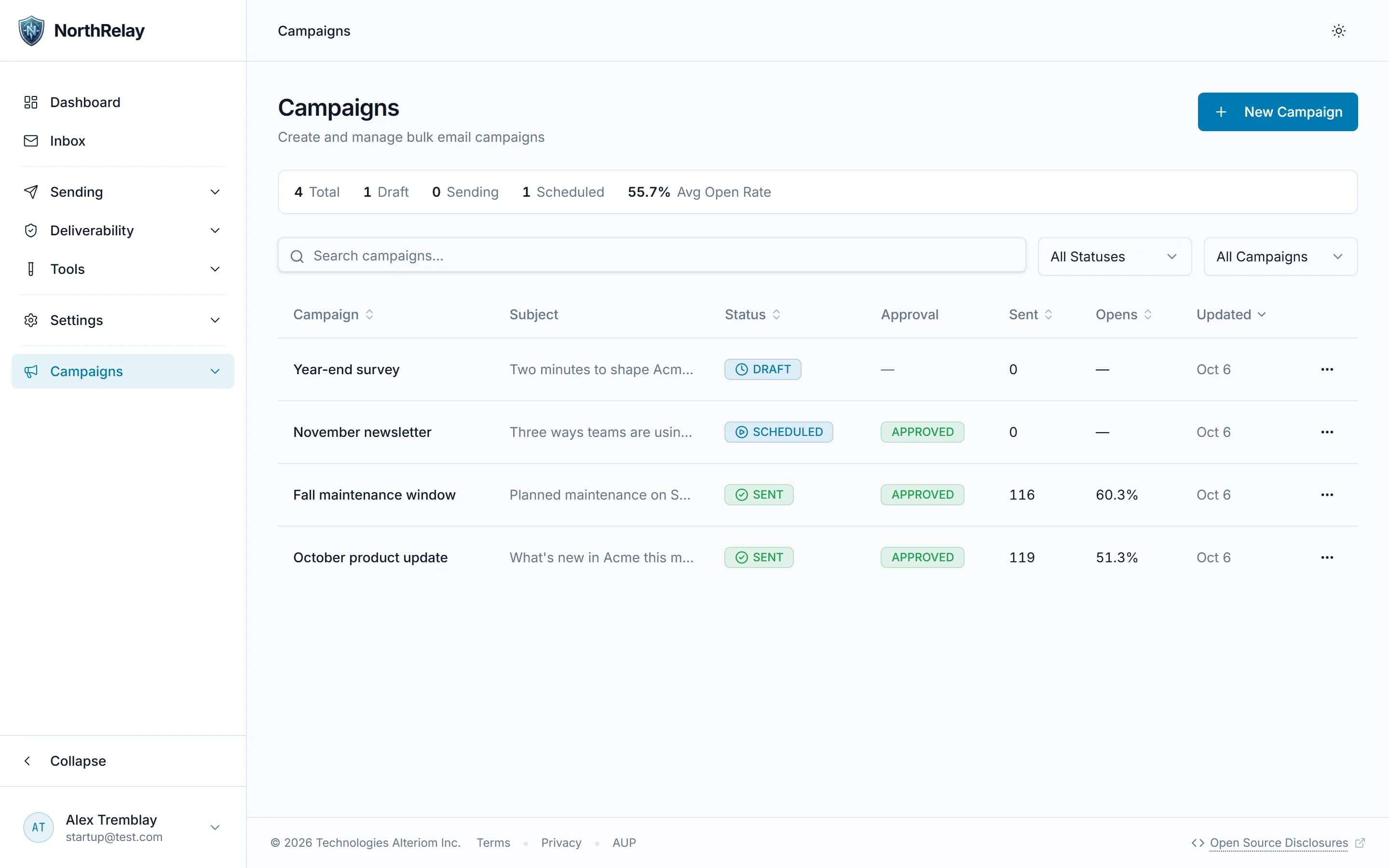Viewport: 1389px width, 868px height.
Task: Focus the Search campaigns field
Action: point(652,256)
